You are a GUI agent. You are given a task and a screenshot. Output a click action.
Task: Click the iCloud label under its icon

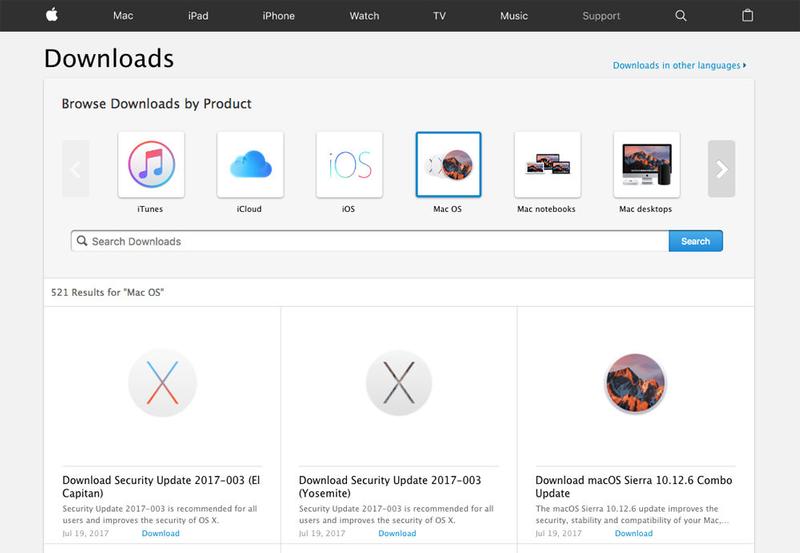pyautogui.click(x=249, y=209)
